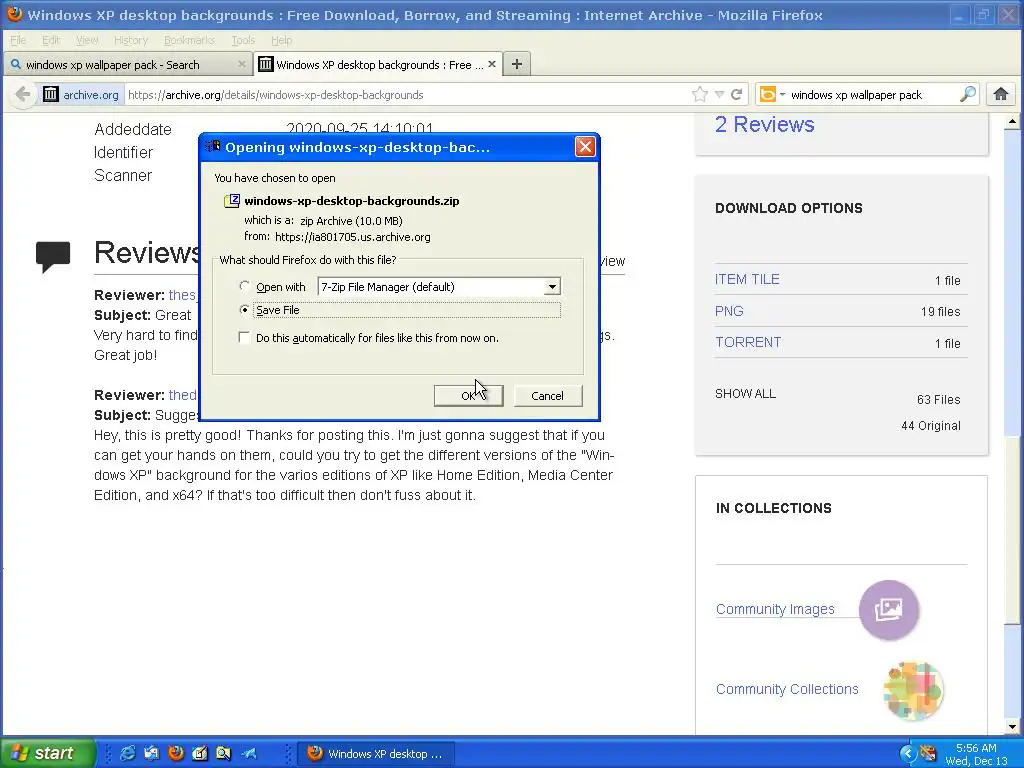Click the archive.org site identity icon

pyautogui.click(x=51, y=95)
